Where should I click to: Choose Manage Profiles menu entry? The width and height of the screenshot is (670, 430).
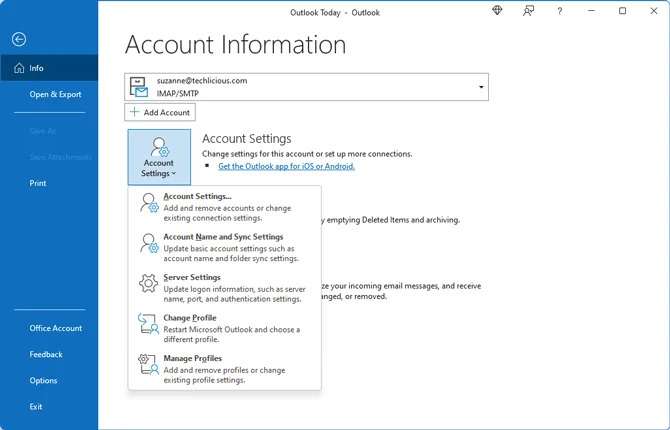point(224,369)
